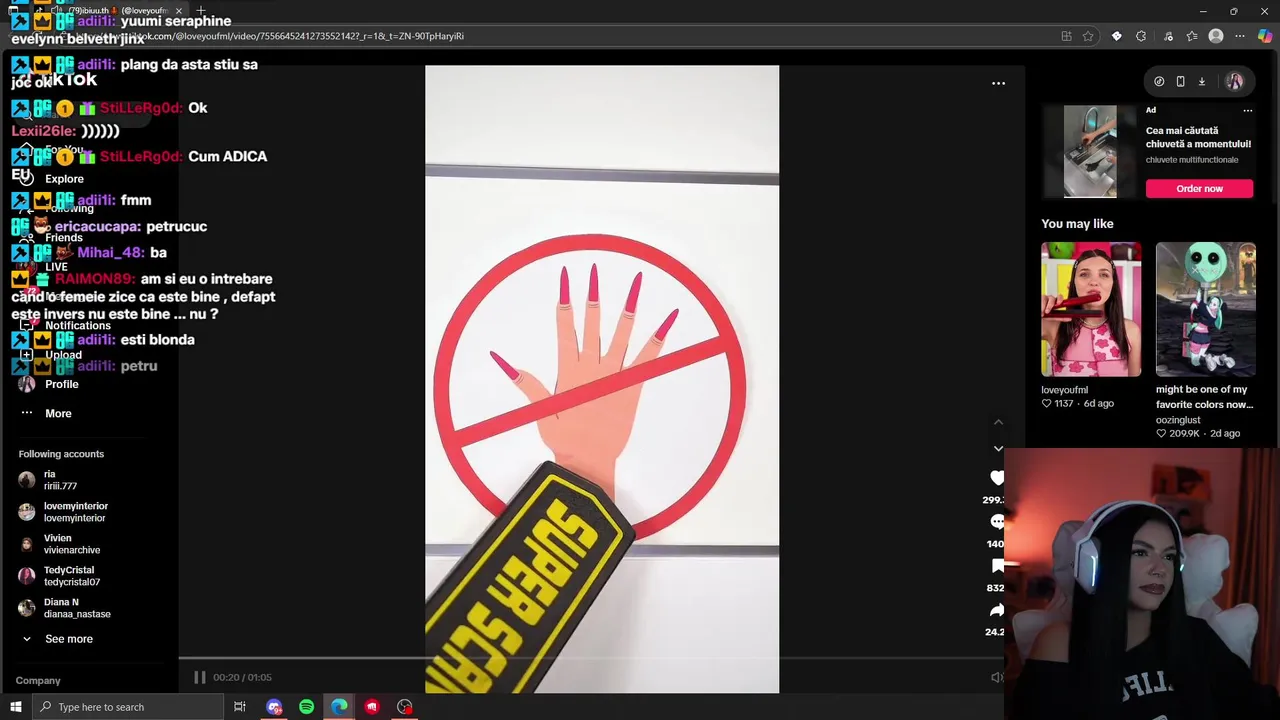
Task: Click Order now on the ad
Action: click(x=1199, y=188)
